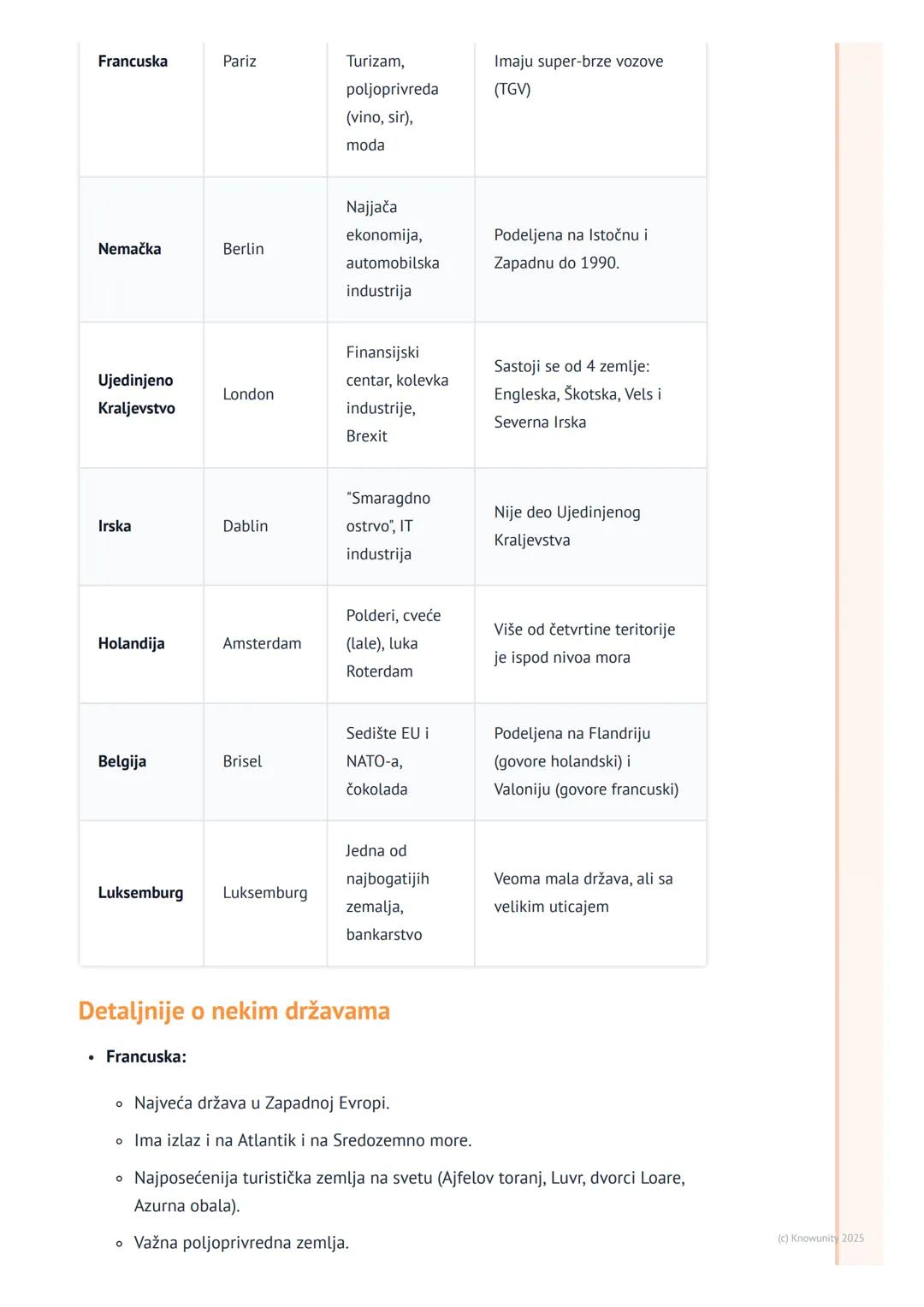Click the "Detaljnije o nekim državama" heading

[x=234, y=1011]
